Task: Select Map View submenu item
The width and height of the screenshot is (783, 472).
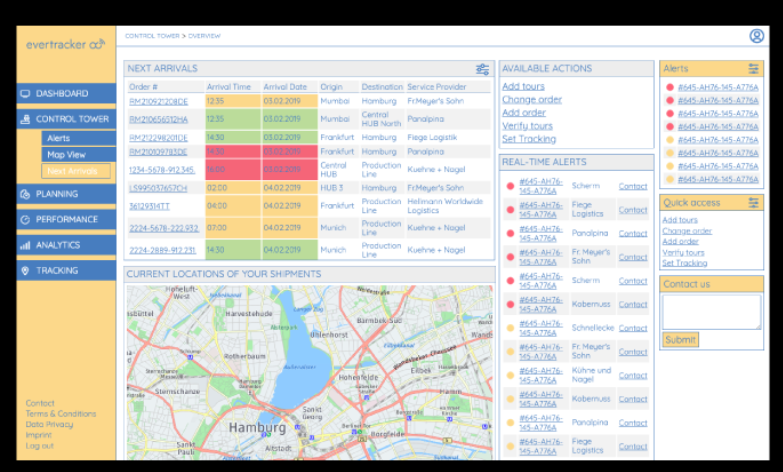Action: [x=78, y=154]
